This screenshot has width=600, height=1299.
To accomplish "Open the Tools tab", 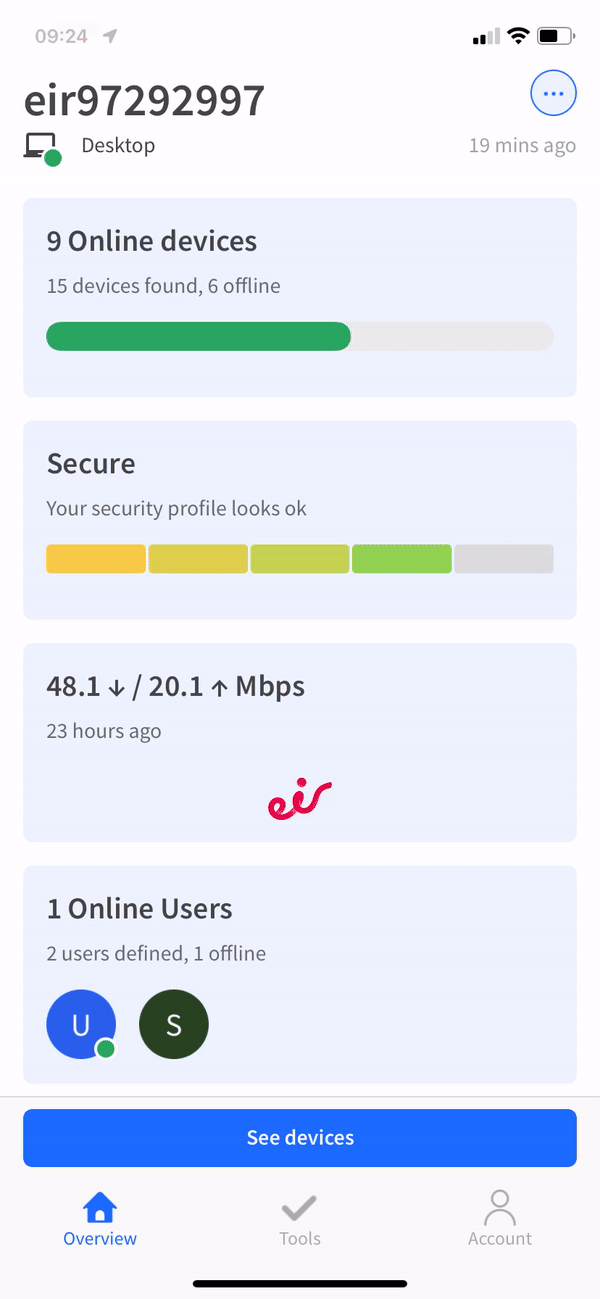I will pyautogui.click(x=299, y=1218).
